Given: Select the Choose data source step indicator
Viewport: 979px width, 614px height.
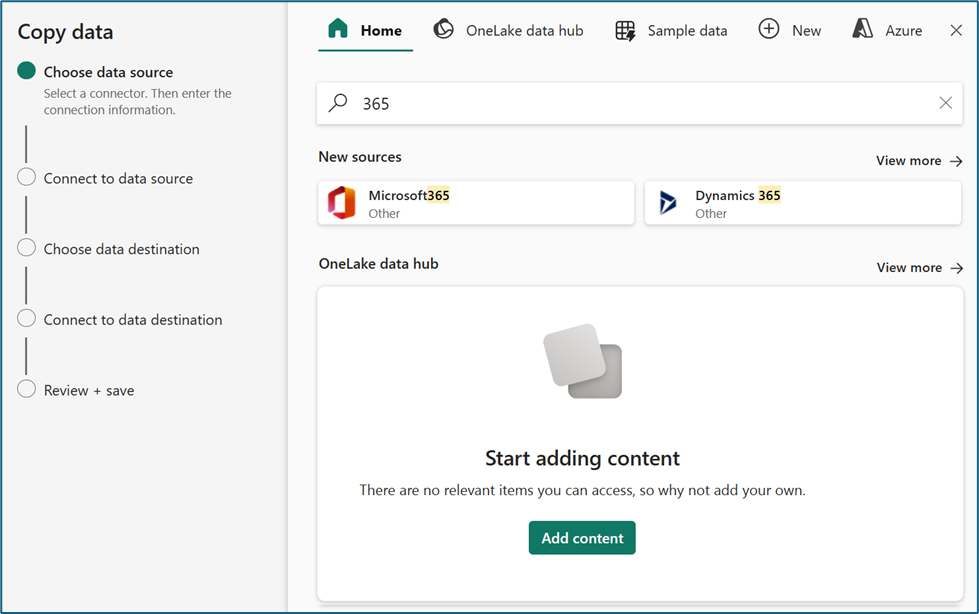Looking at the screenshot, I should pos(26,71).
